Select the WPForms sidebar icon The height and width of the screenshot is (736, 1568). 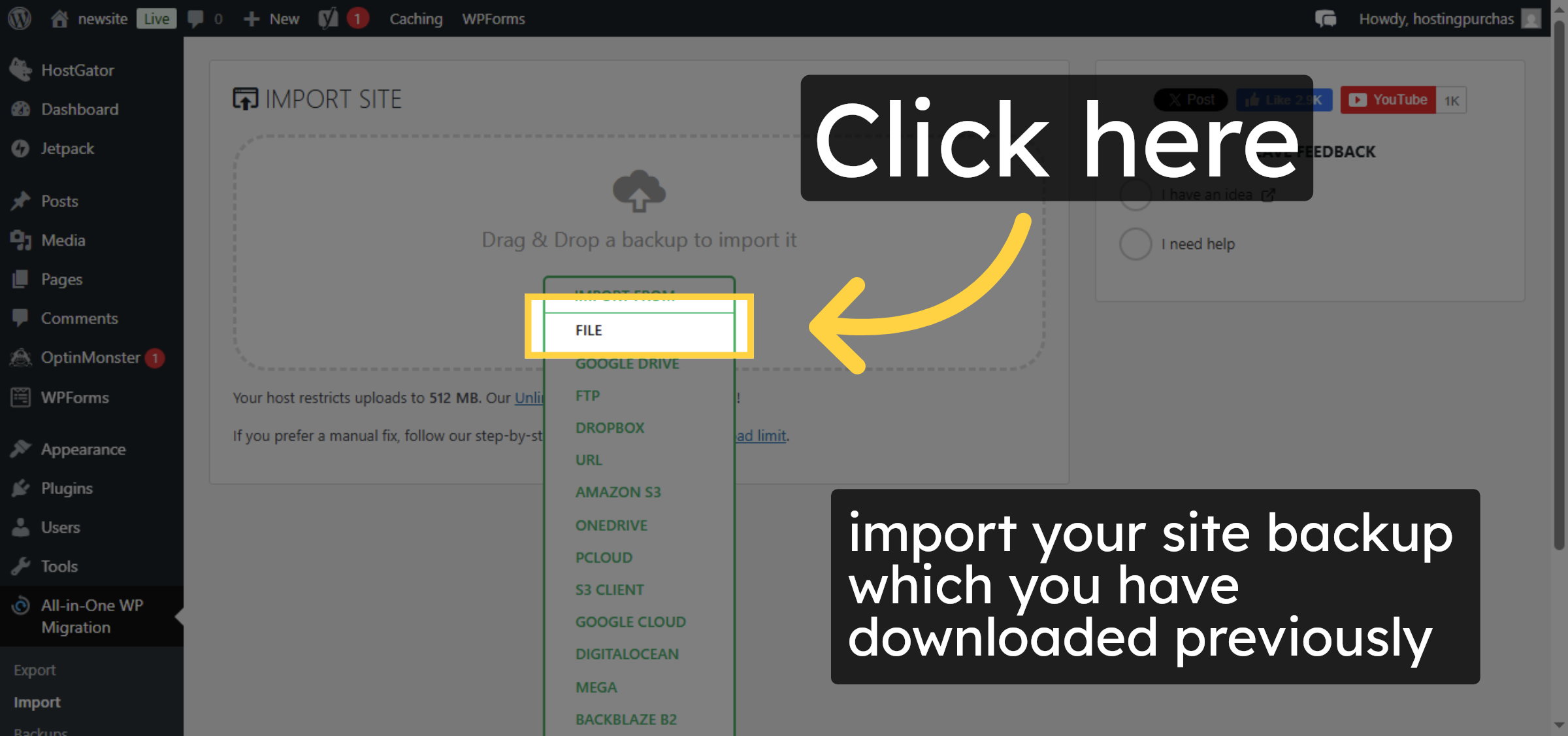[x=20, y=397]
